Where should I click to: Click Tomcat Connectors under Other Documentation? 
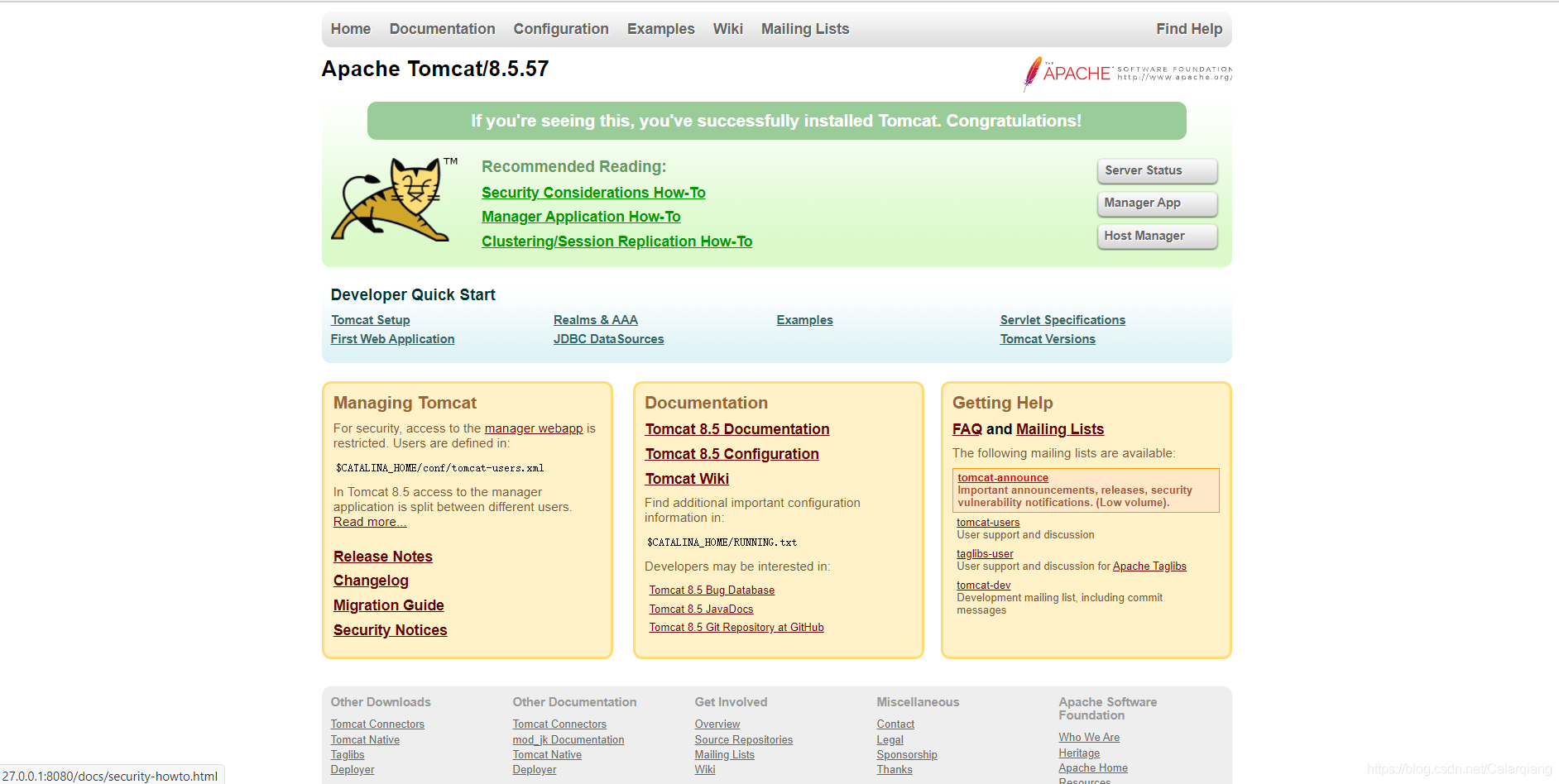coord(559,724)
